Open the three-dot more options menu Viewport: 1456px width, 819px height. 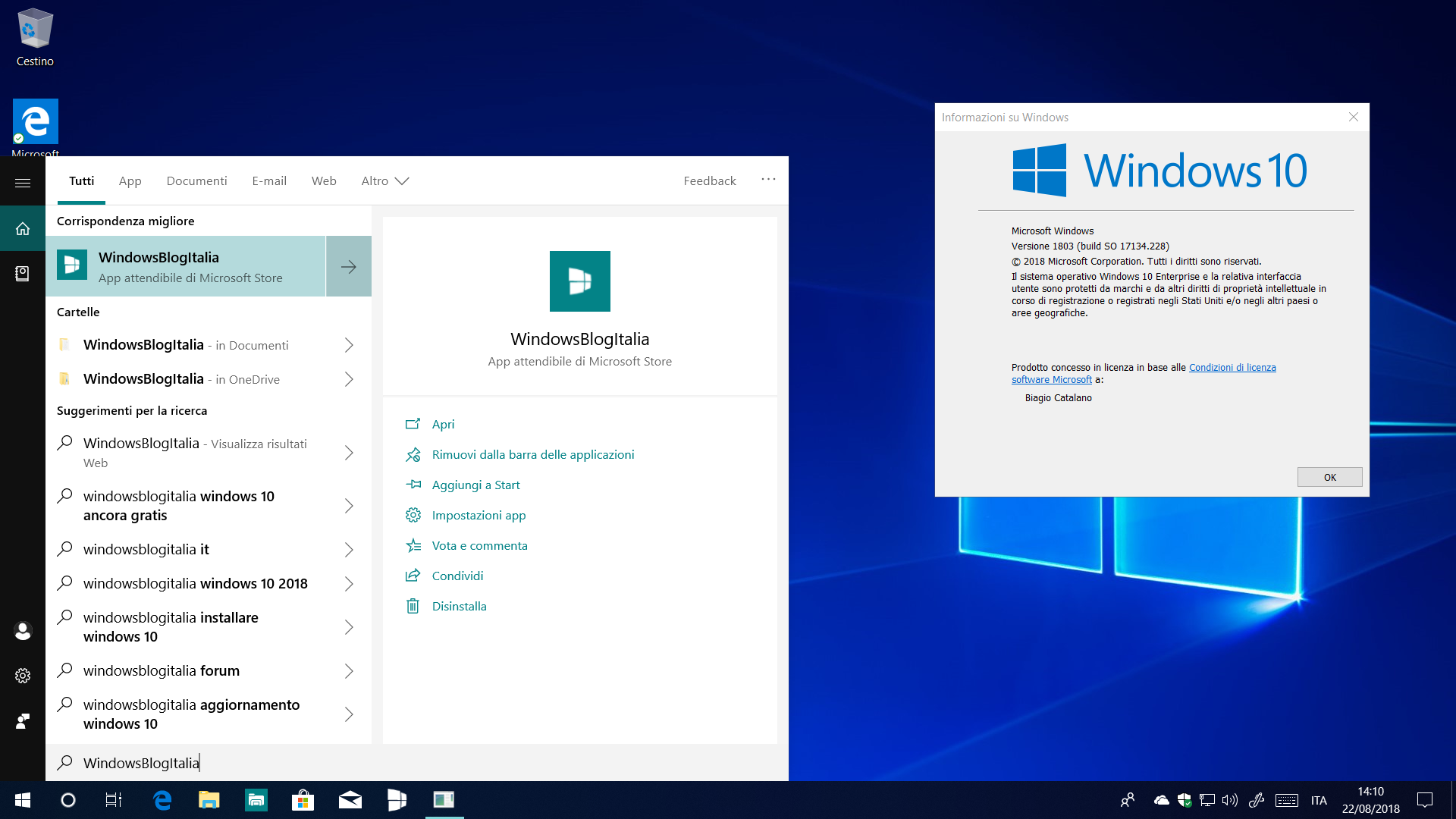pyautogui.click(x=768, y=180)
